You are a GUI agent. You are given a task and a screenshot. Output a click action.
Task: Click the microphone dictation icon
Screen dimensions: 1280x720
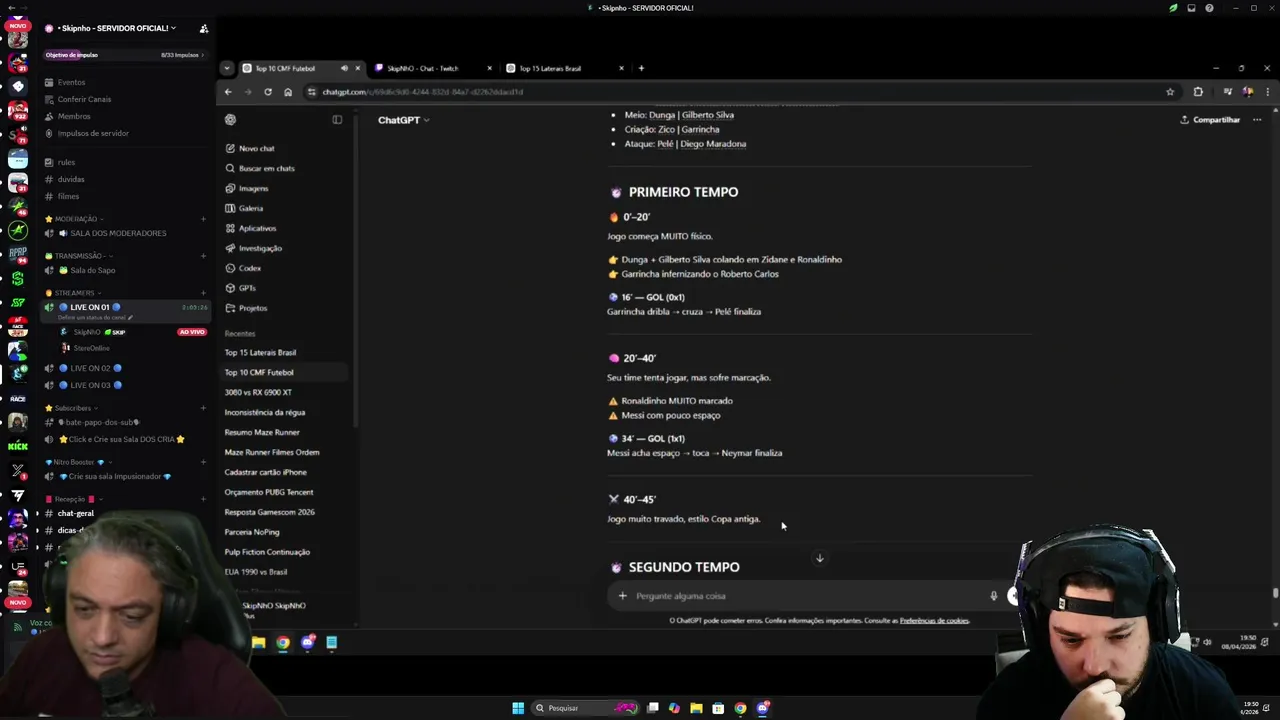(993, 596)
